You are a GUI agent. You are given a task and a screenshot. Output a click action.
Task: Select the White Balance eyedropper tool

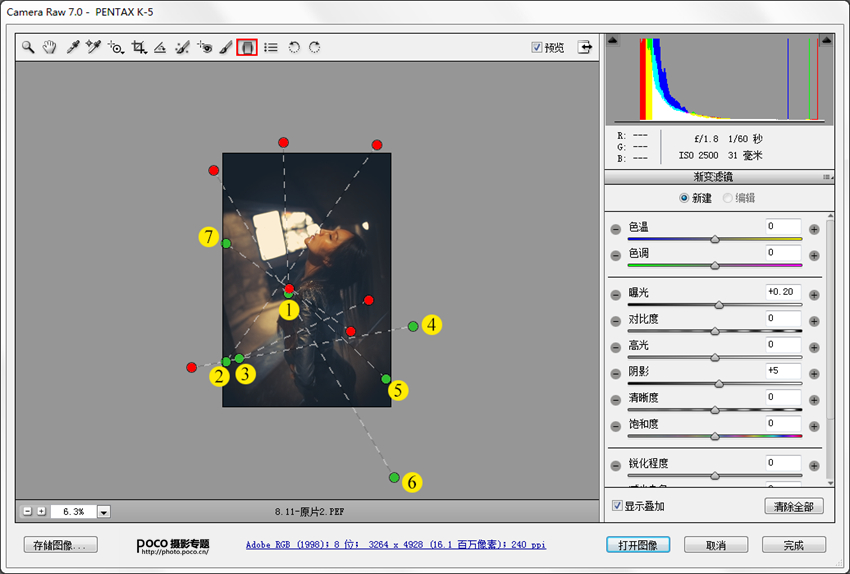tap(73, 47)
